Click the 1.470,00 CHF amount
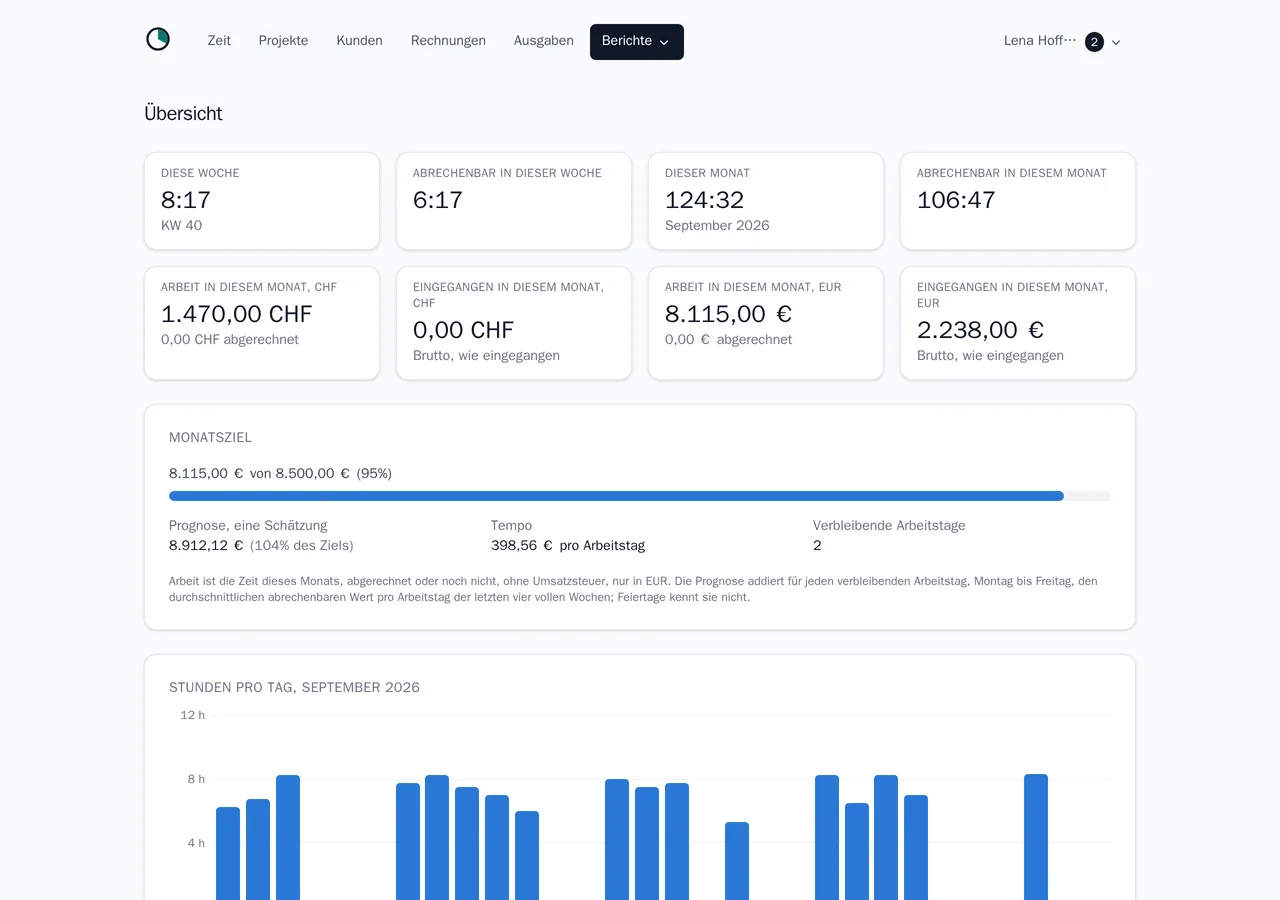Viewport: 1280px width, 900px height. 237,314
